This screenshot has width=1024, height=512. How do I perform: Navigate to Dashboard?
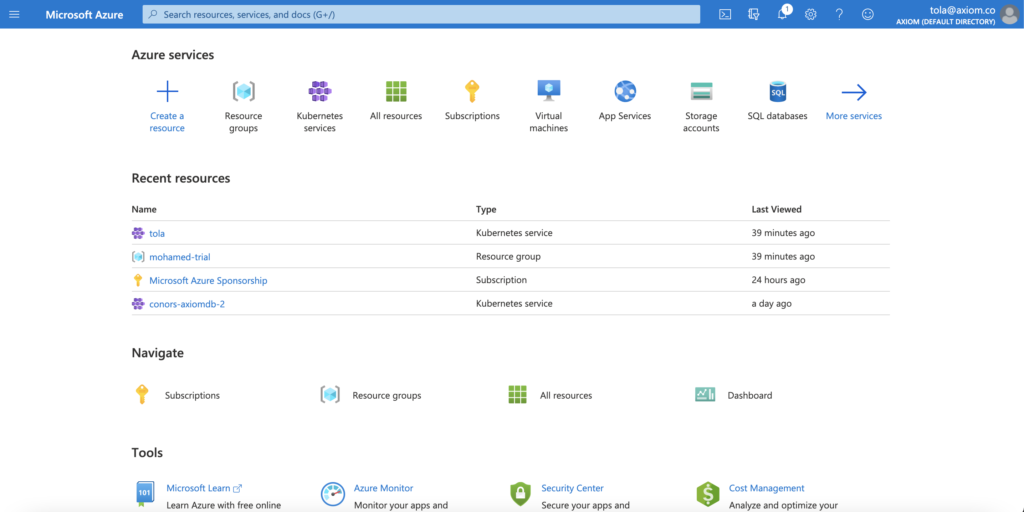[x=750, y=395]
